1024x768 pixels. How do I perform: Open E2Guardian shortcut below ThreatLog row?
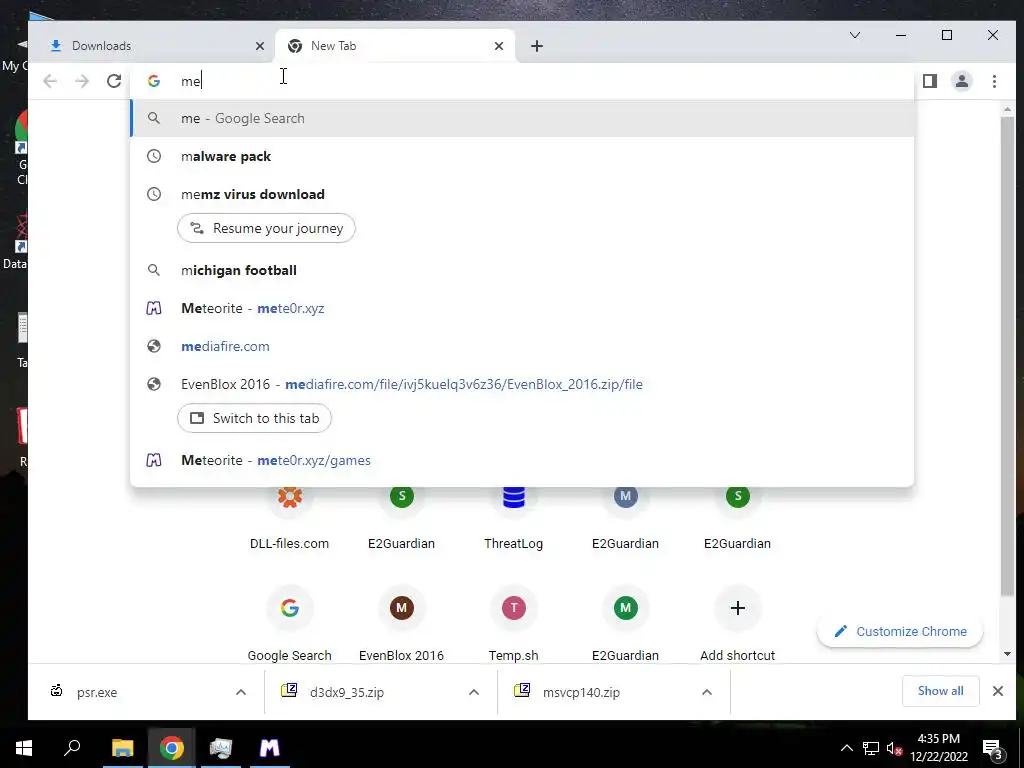(x=625, y=624)
